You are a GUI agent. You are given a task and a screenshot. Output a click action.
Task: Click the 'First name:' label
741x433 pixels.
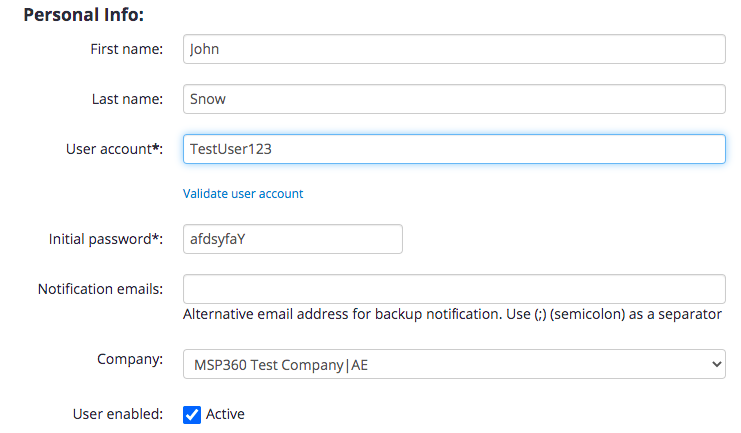(x=127, y=49)
